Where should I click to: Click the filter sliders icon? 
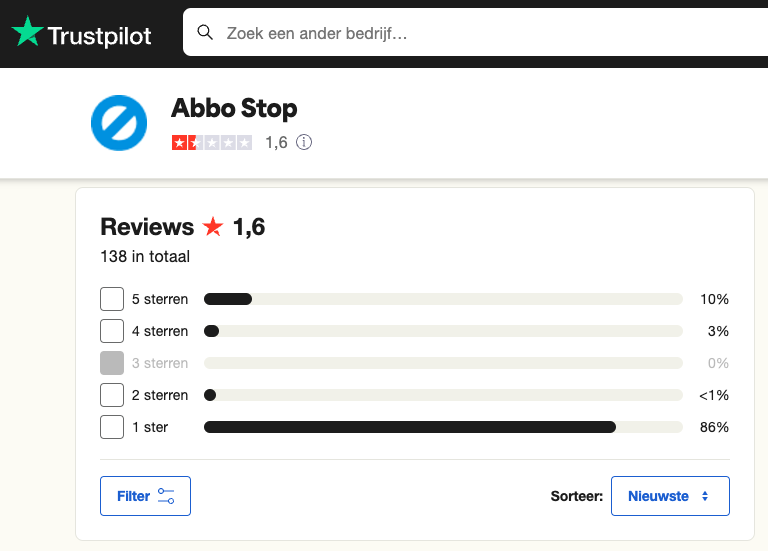tap(166, 496)
